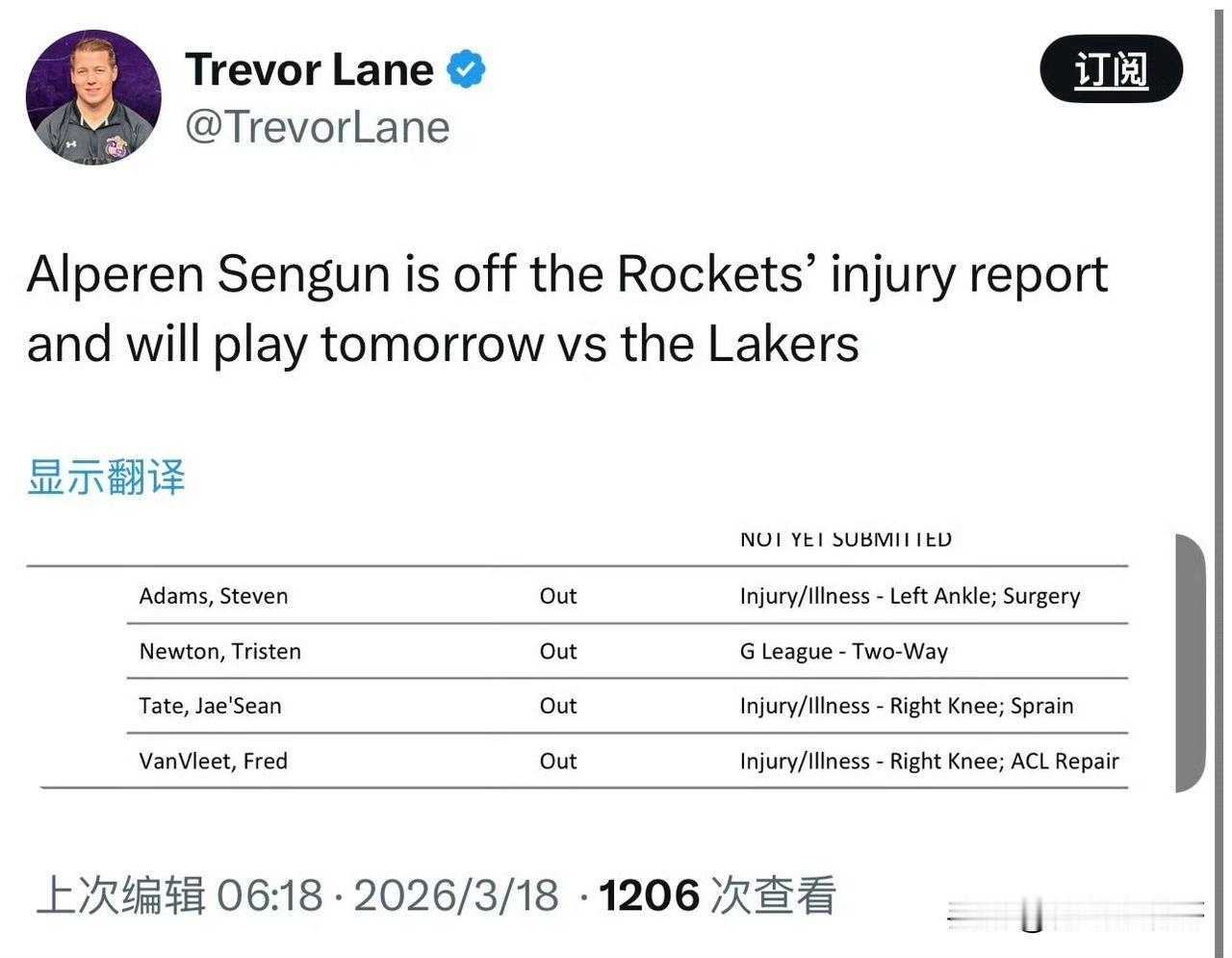Viewport: 1232px width, 958px height.
Task: Open the @TrevorLane handle link
Action: pos(318,126)
